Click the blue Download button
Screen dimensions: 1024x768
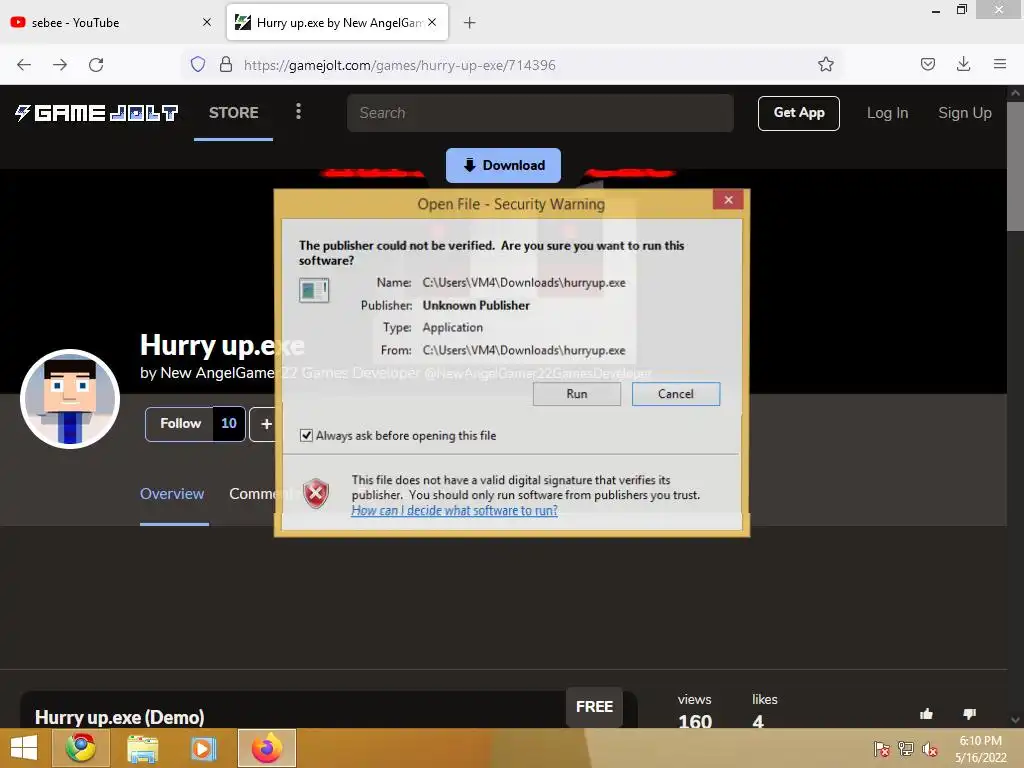(x=504, y=165)
